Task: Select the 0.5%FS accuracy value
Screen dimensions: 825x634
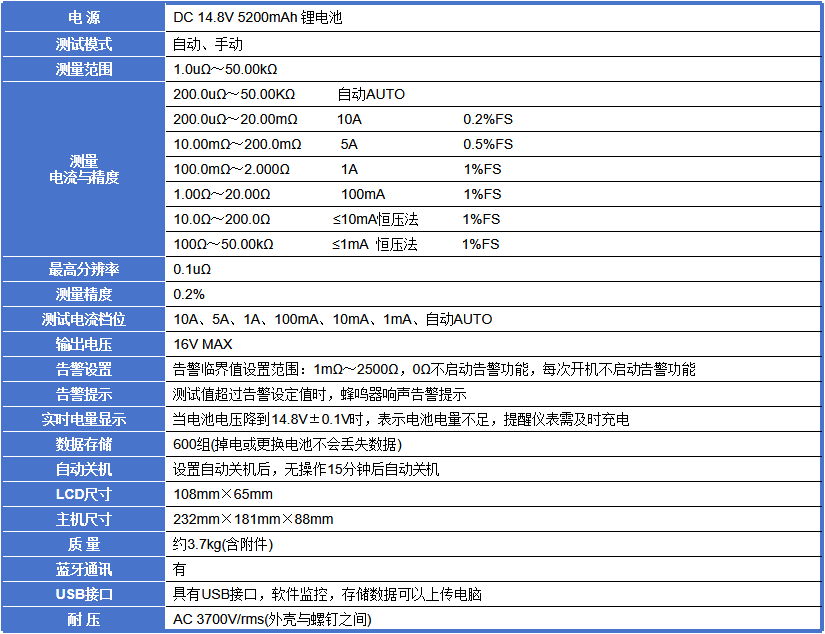Action: point(487,144)
